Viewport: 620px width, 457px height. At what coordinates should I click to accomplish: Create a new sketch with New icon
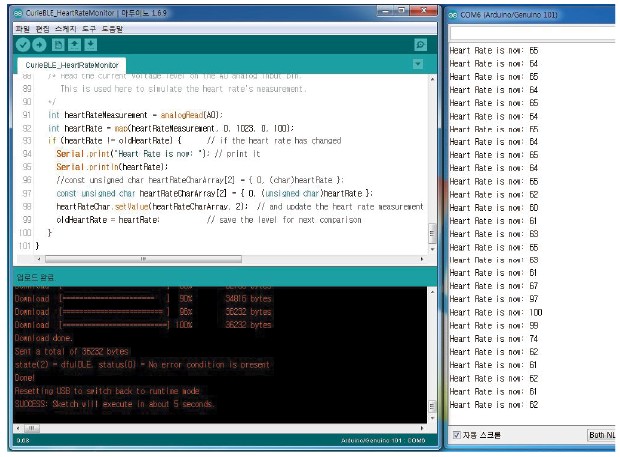pos(58,45)
